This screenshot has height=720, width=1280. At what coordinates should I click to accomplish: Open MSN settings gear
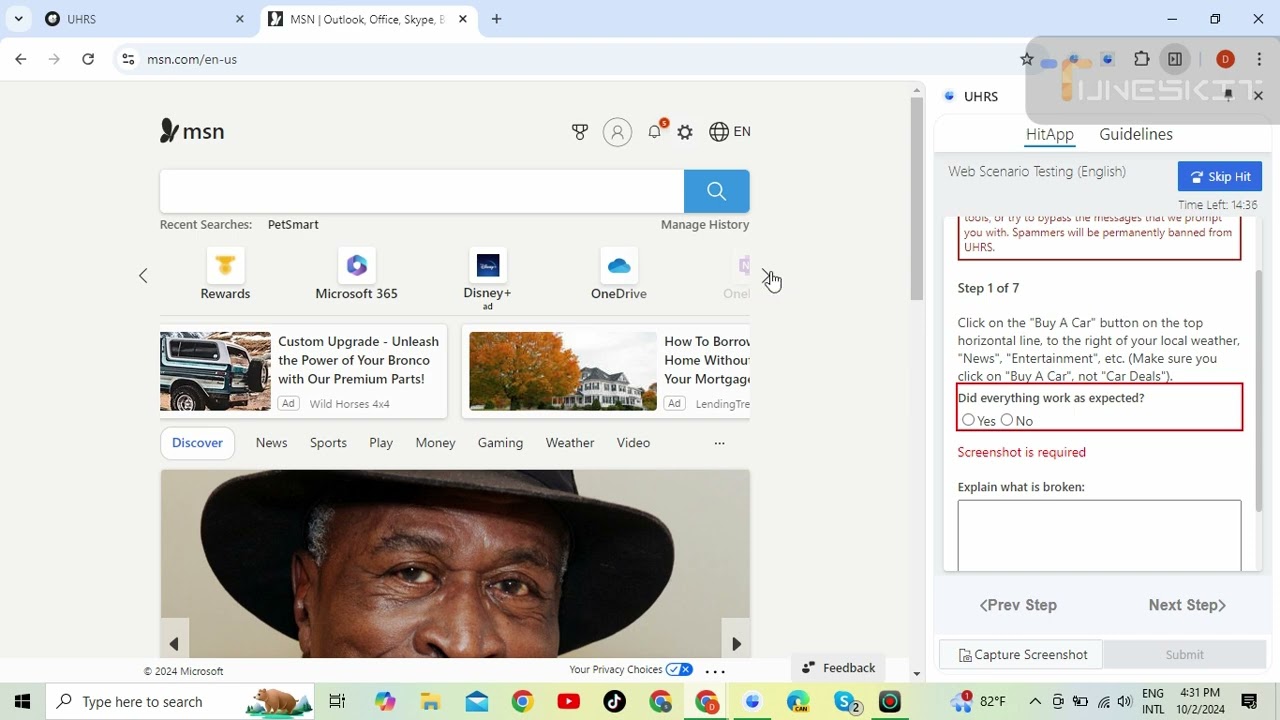(x=685, y=132)
